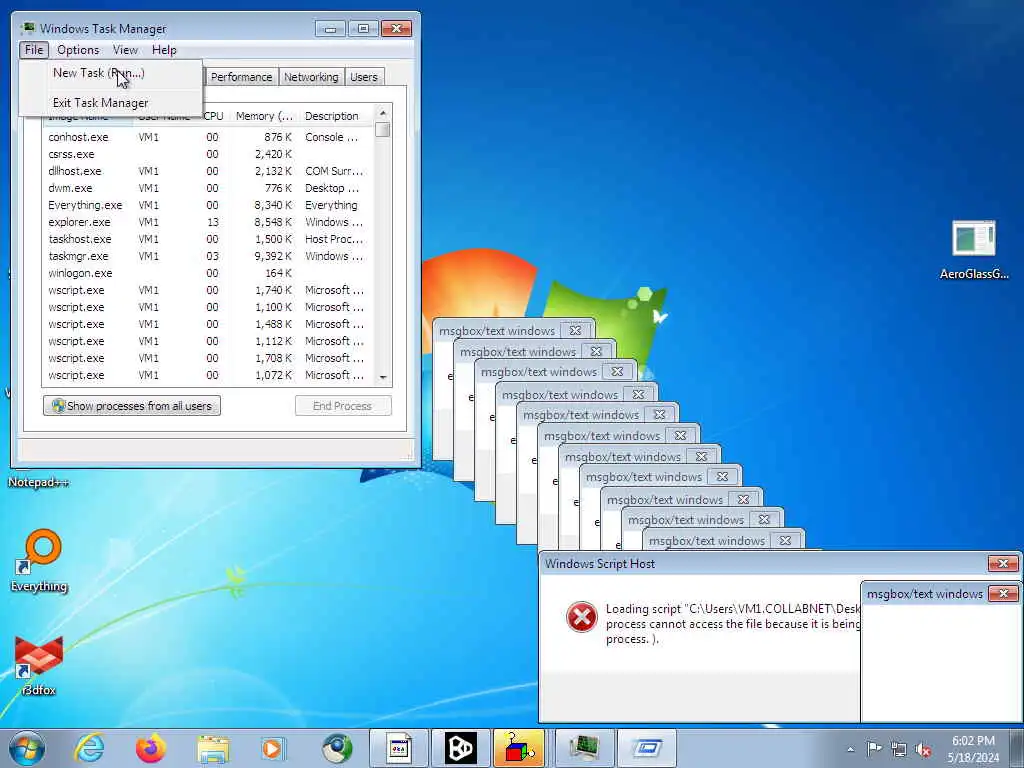The height and width of the screenshot is (768, 1024).
Task: Select the taskmgr.exe process
Action: (x=208, y=256)
